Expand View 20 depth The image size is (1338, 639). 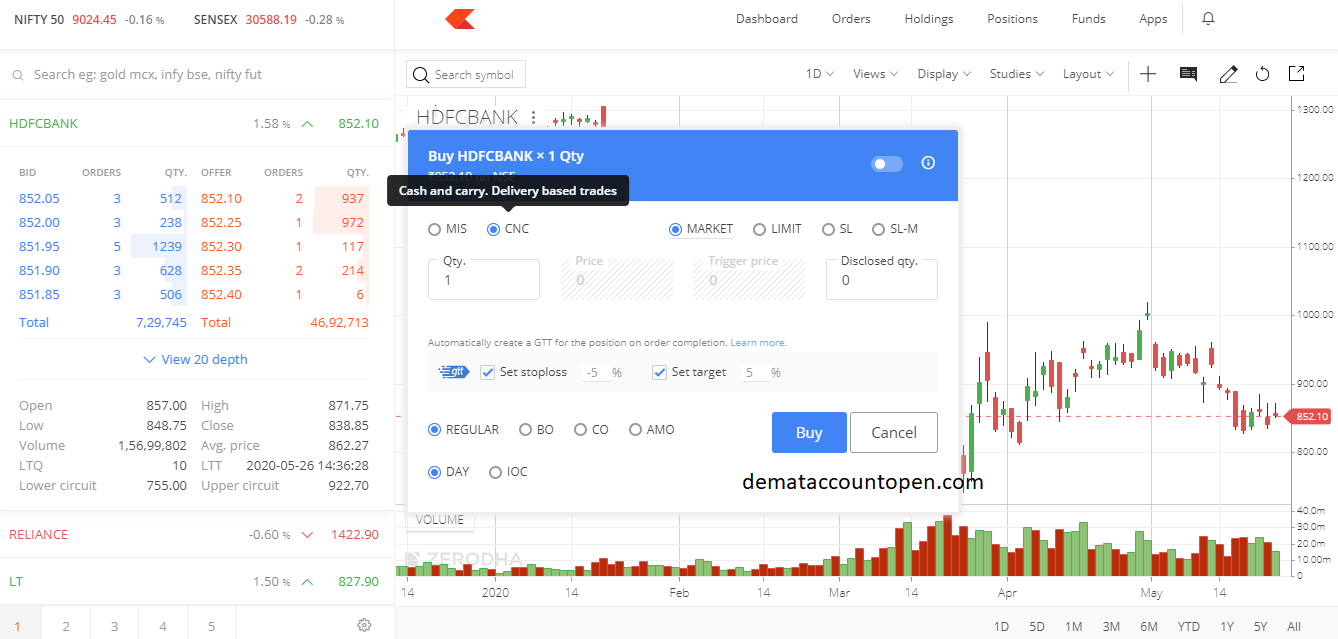196,359
